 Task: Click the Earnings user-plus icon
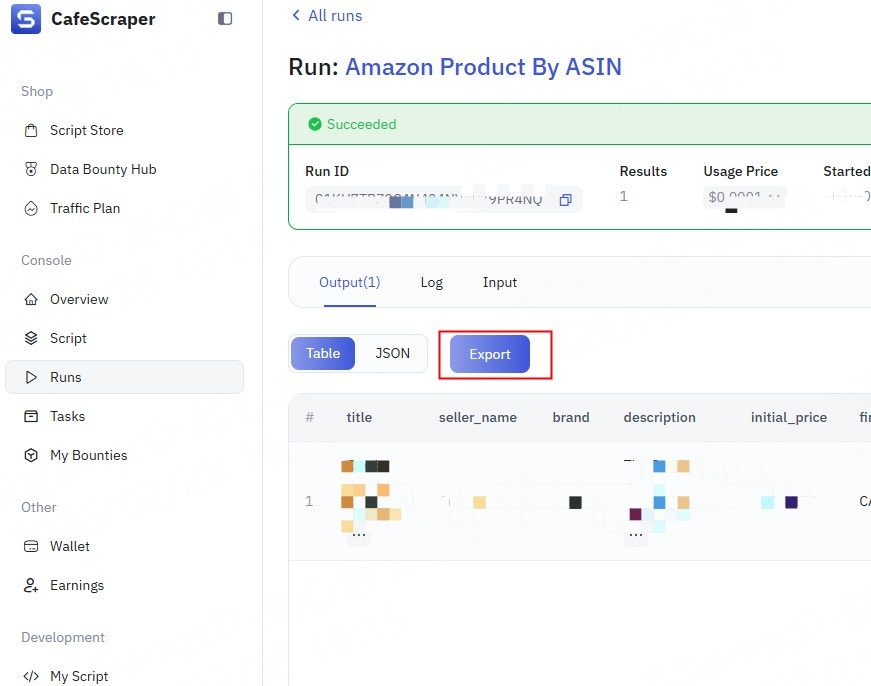[31, 585]
